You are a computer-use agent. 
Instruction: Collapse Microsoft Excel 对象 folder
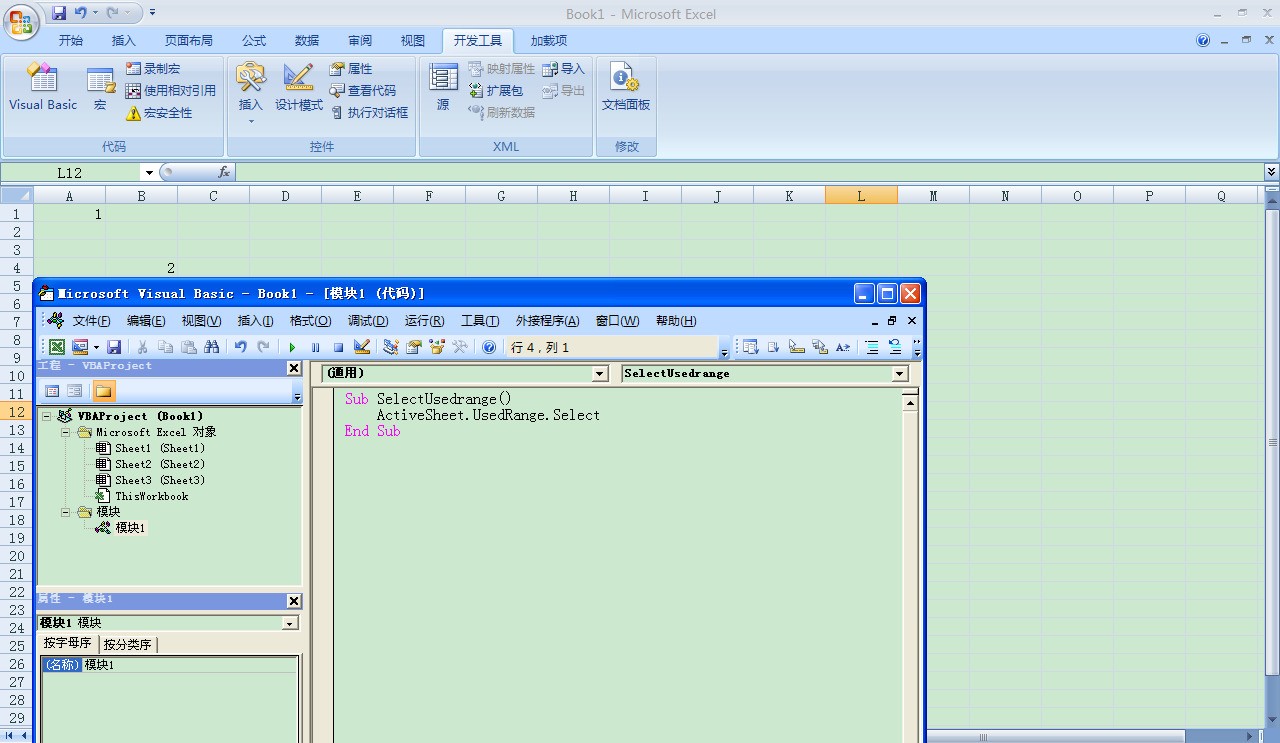[66, 432]
